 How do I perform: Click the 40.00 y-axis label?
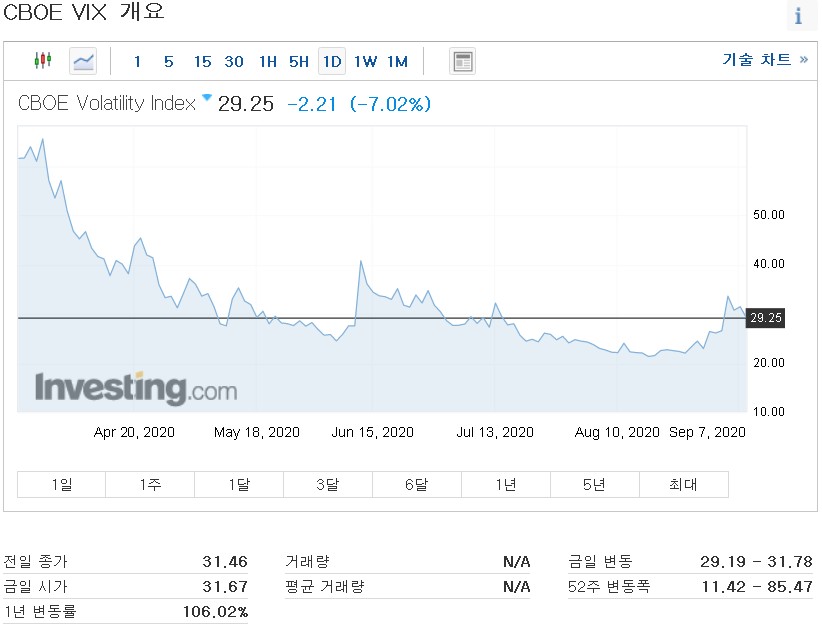pos(769,264)
